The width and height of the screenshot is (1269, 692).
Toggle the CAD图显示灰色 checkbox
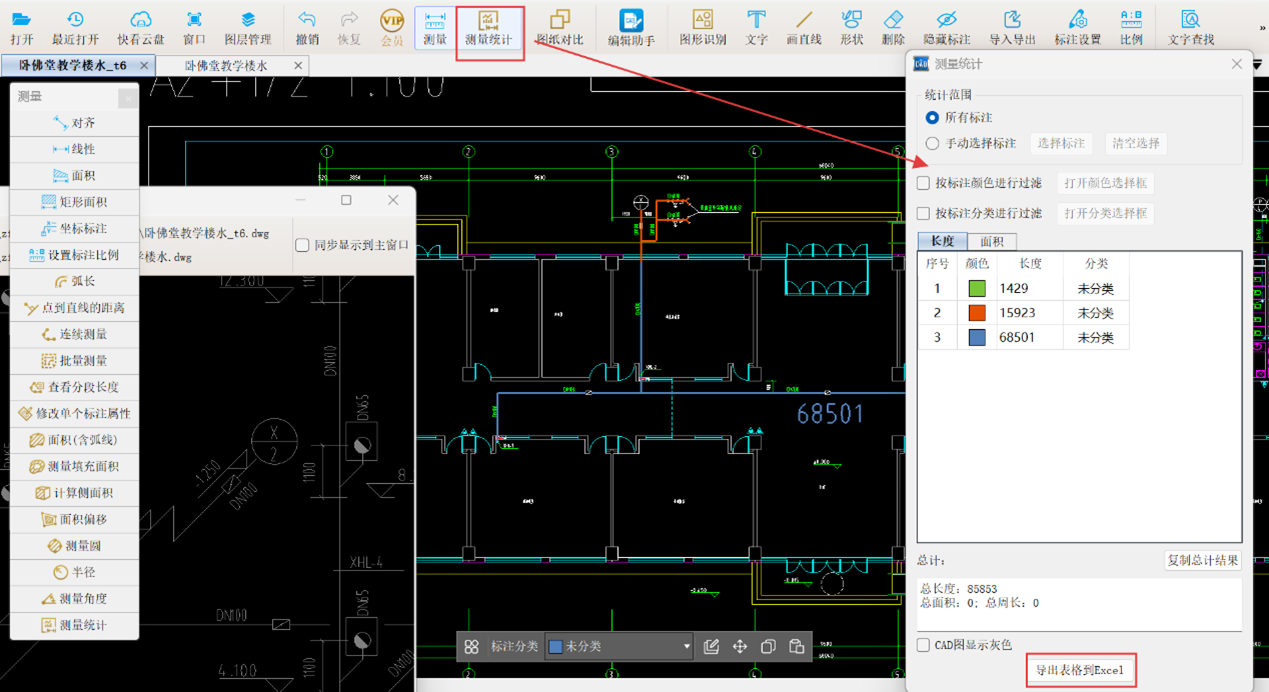(924, 645)
